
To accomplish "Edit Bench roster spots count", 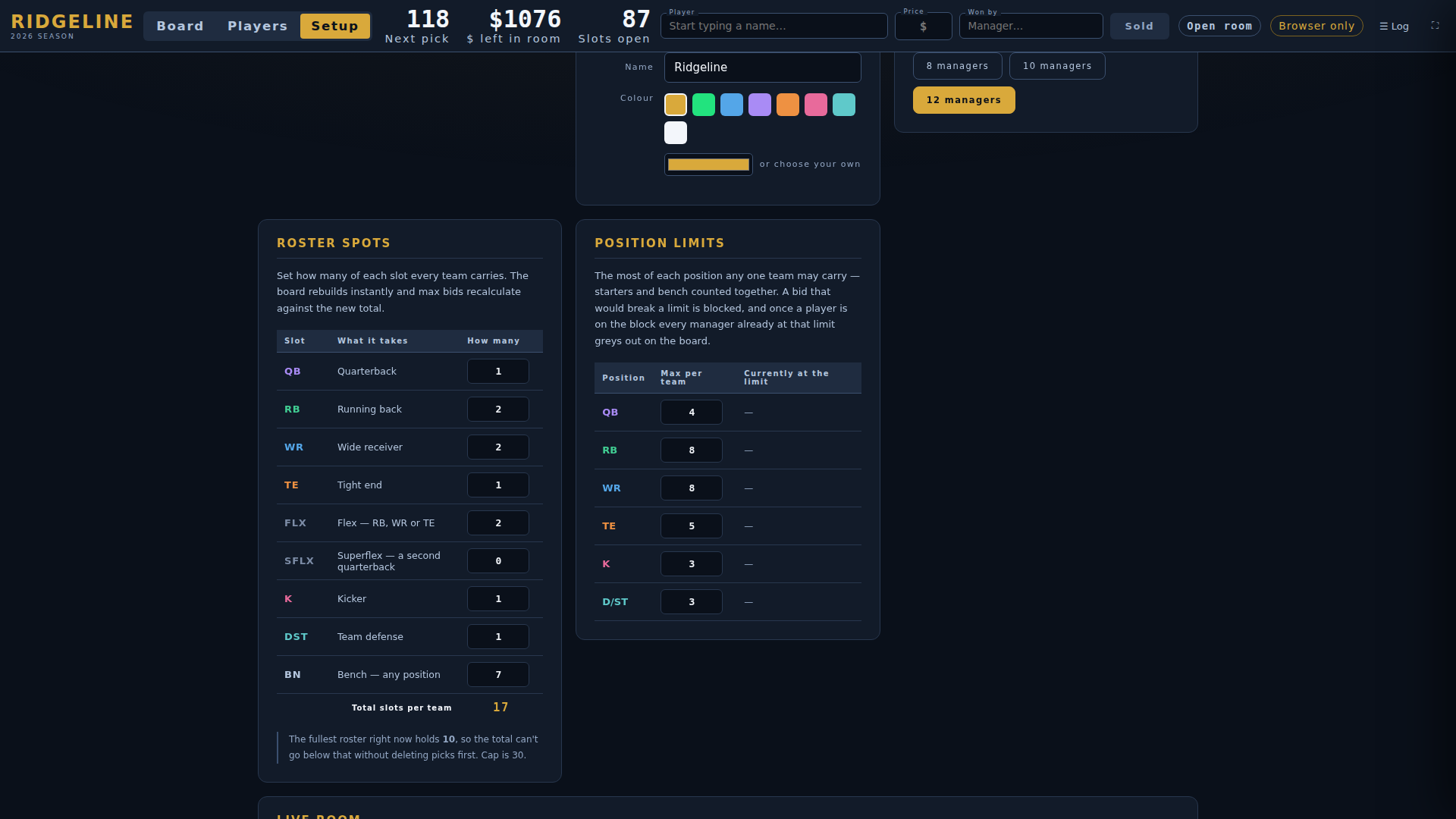I will 498,675.
